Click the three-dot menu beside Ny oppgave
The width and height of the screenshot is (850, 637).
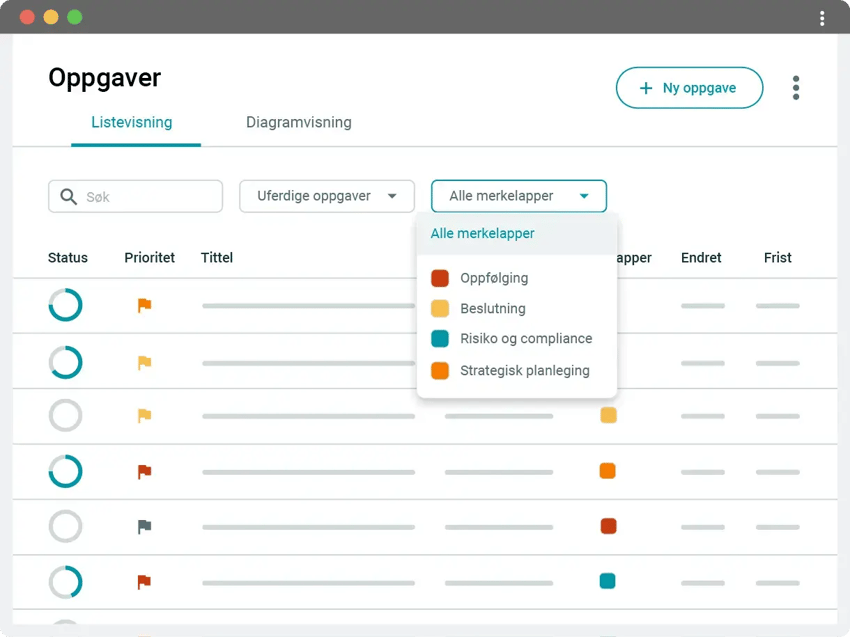tap(796, 88)
